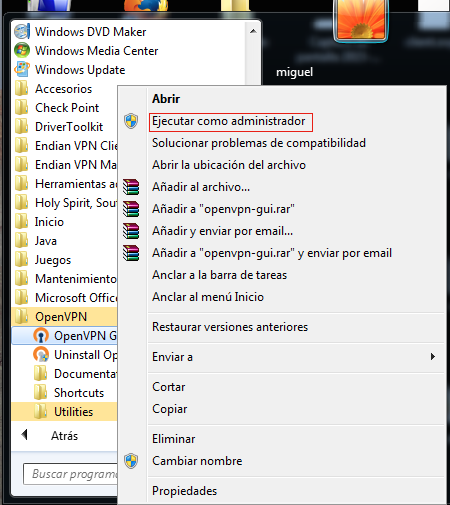The image size is (450, 505).
Task: Click the programs list scrollbar up arrow
Action: [253, 31]
